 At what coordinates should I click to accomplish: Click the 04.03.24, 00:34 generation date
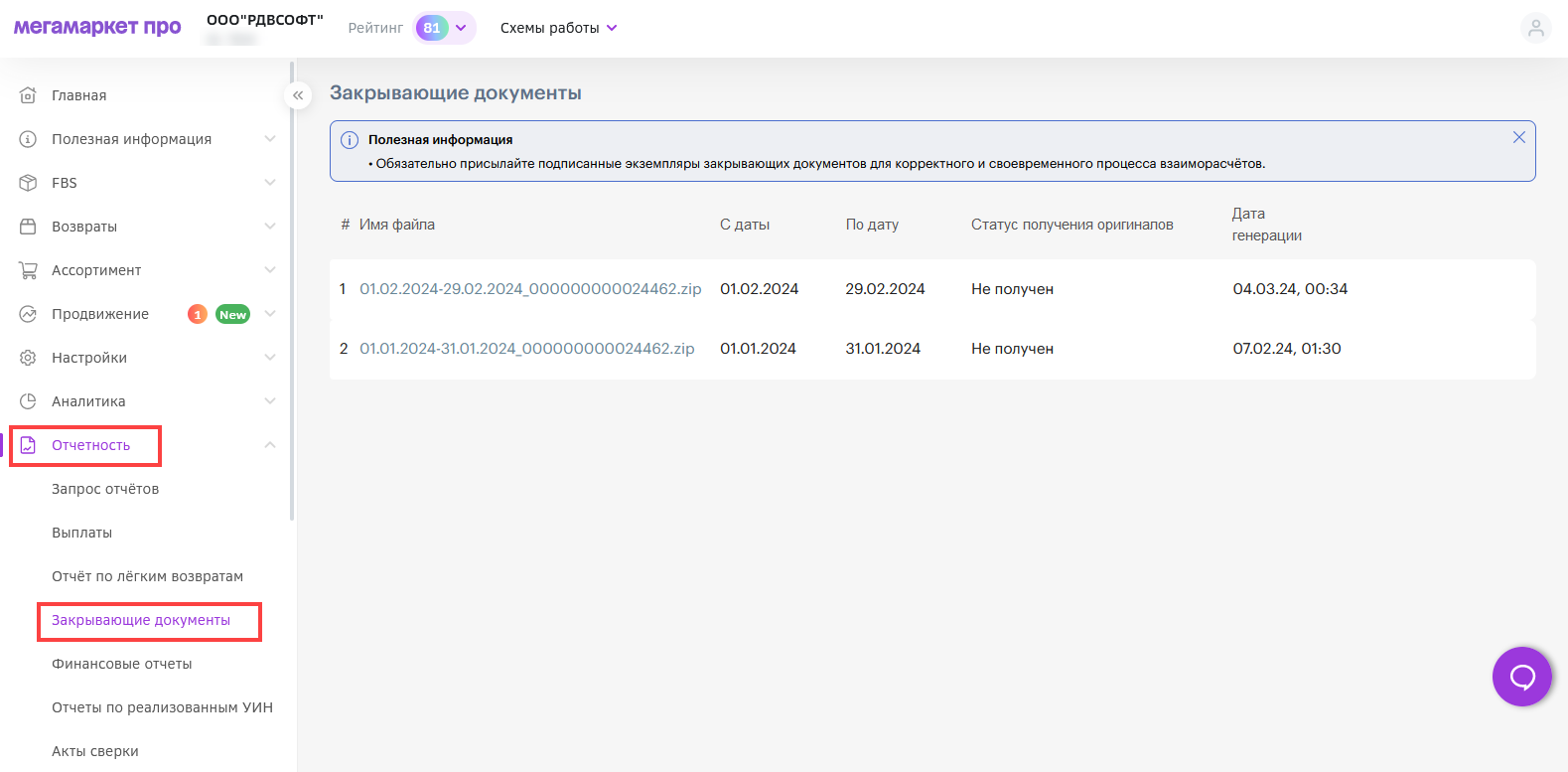coord(1290,289)
